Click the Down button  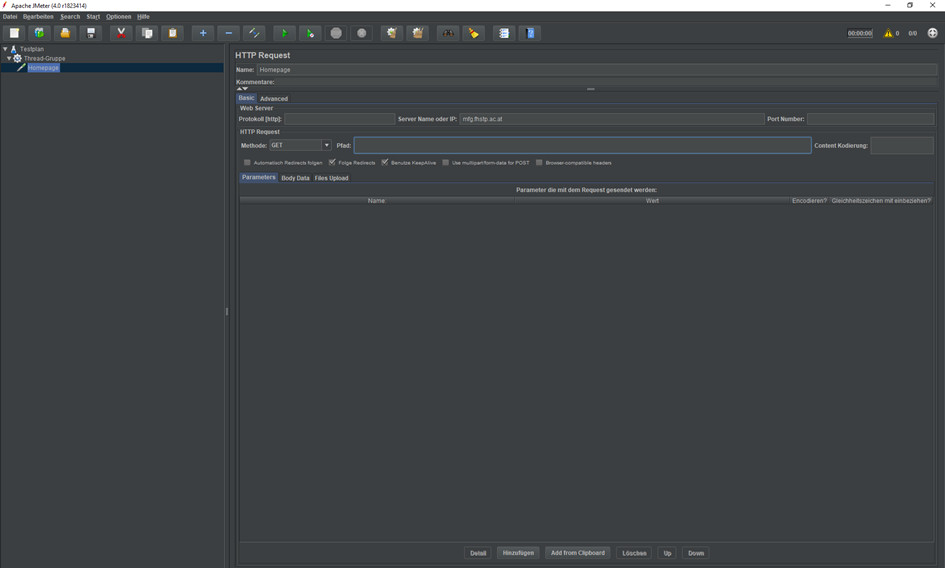coord(696,553)
